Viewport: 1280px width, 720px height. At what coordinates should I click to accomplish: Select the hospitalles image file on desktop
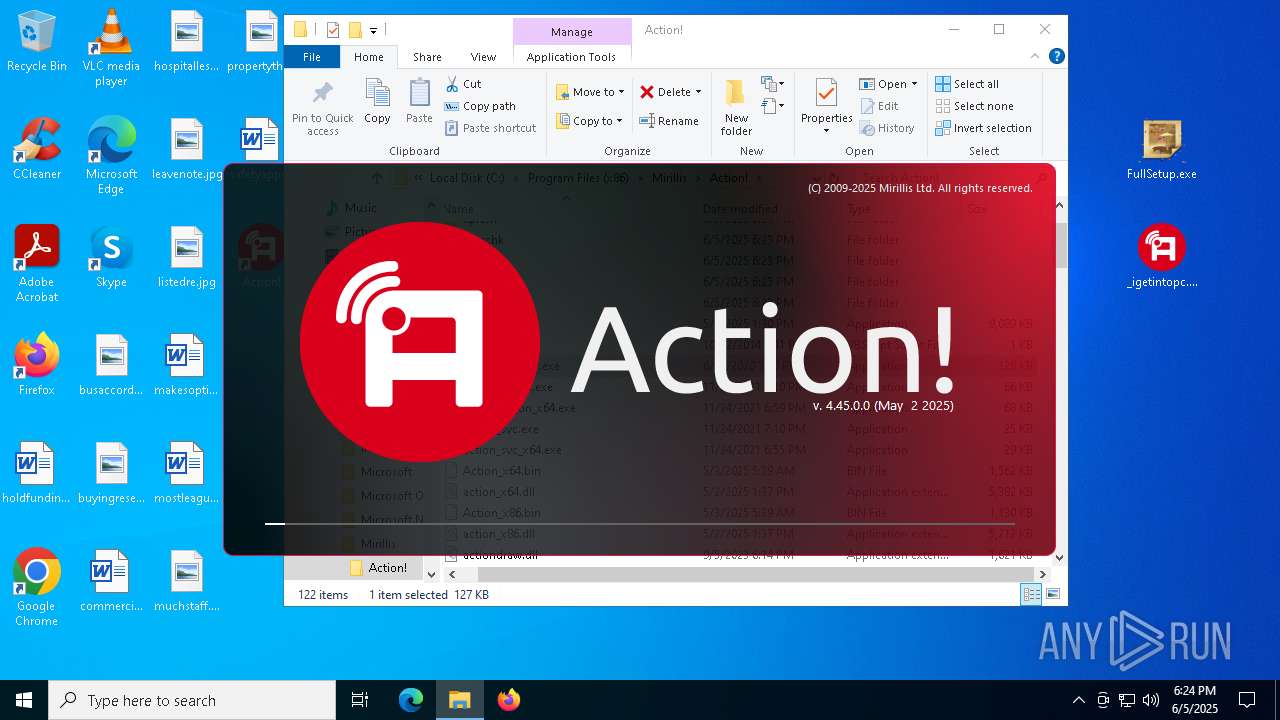click(x=187, y=42)
